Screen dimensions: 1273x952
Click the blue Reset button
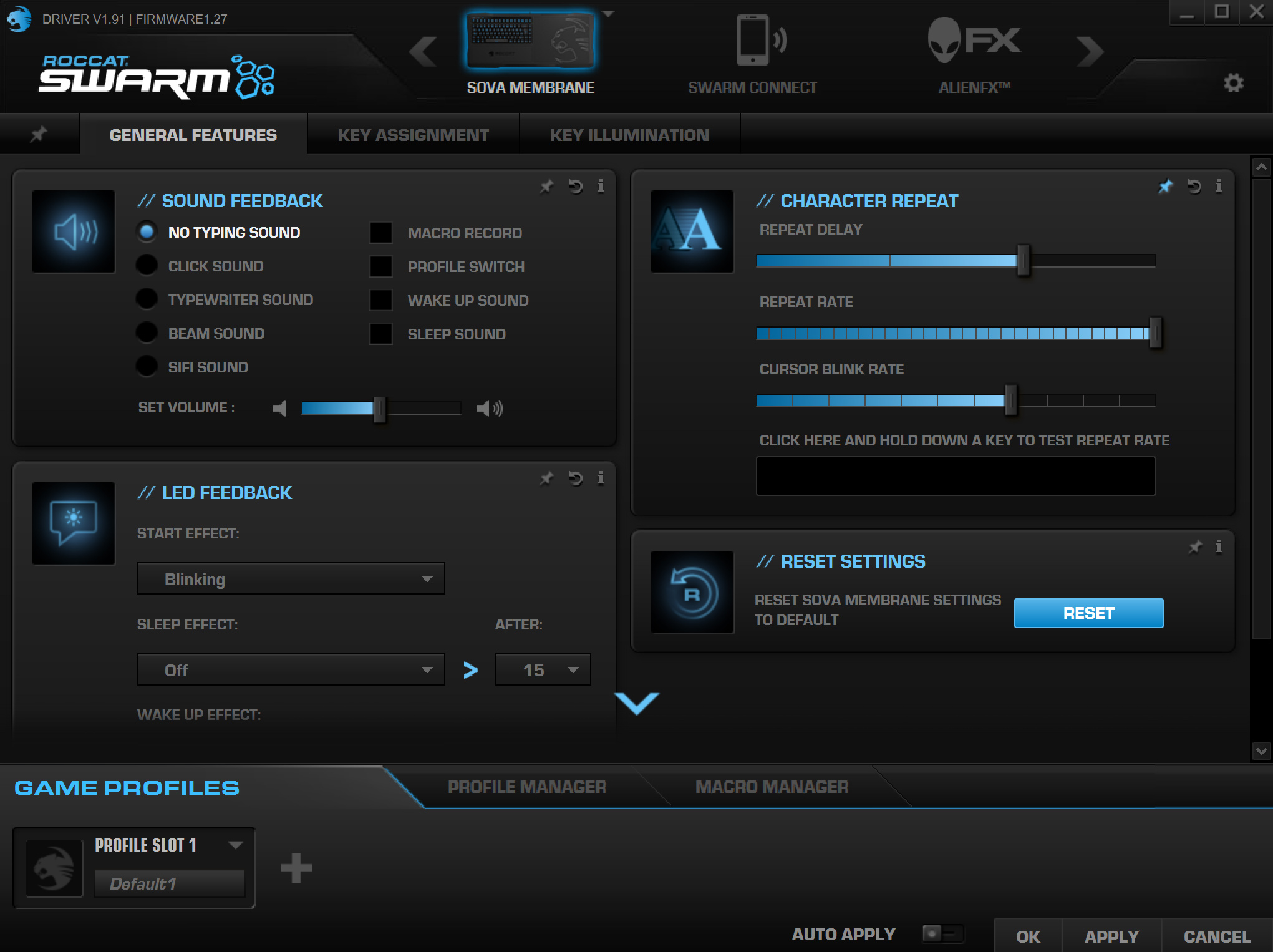[x=1088, y=613]
